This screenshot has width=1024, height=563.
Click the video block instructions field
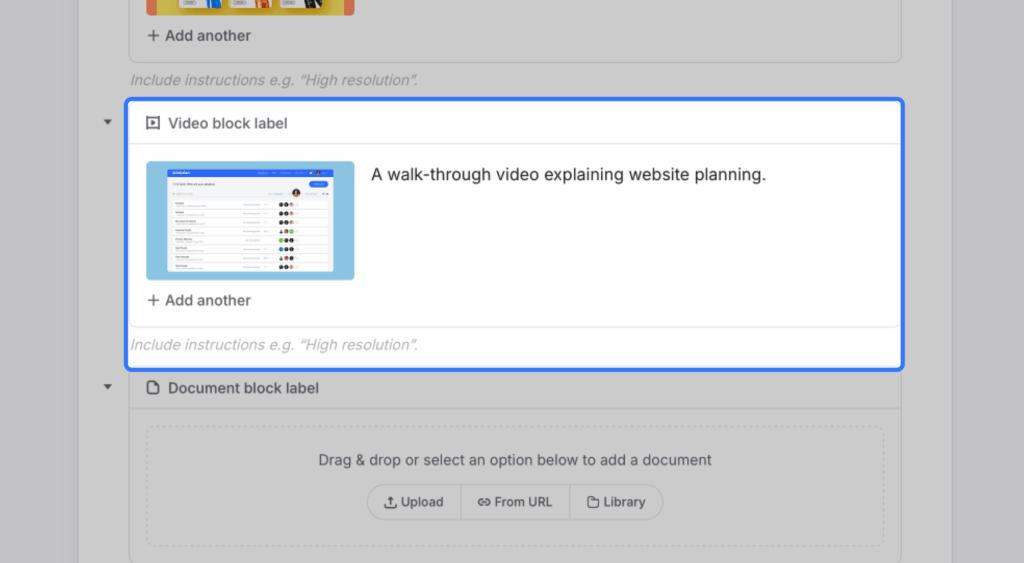tap(274, 345)
